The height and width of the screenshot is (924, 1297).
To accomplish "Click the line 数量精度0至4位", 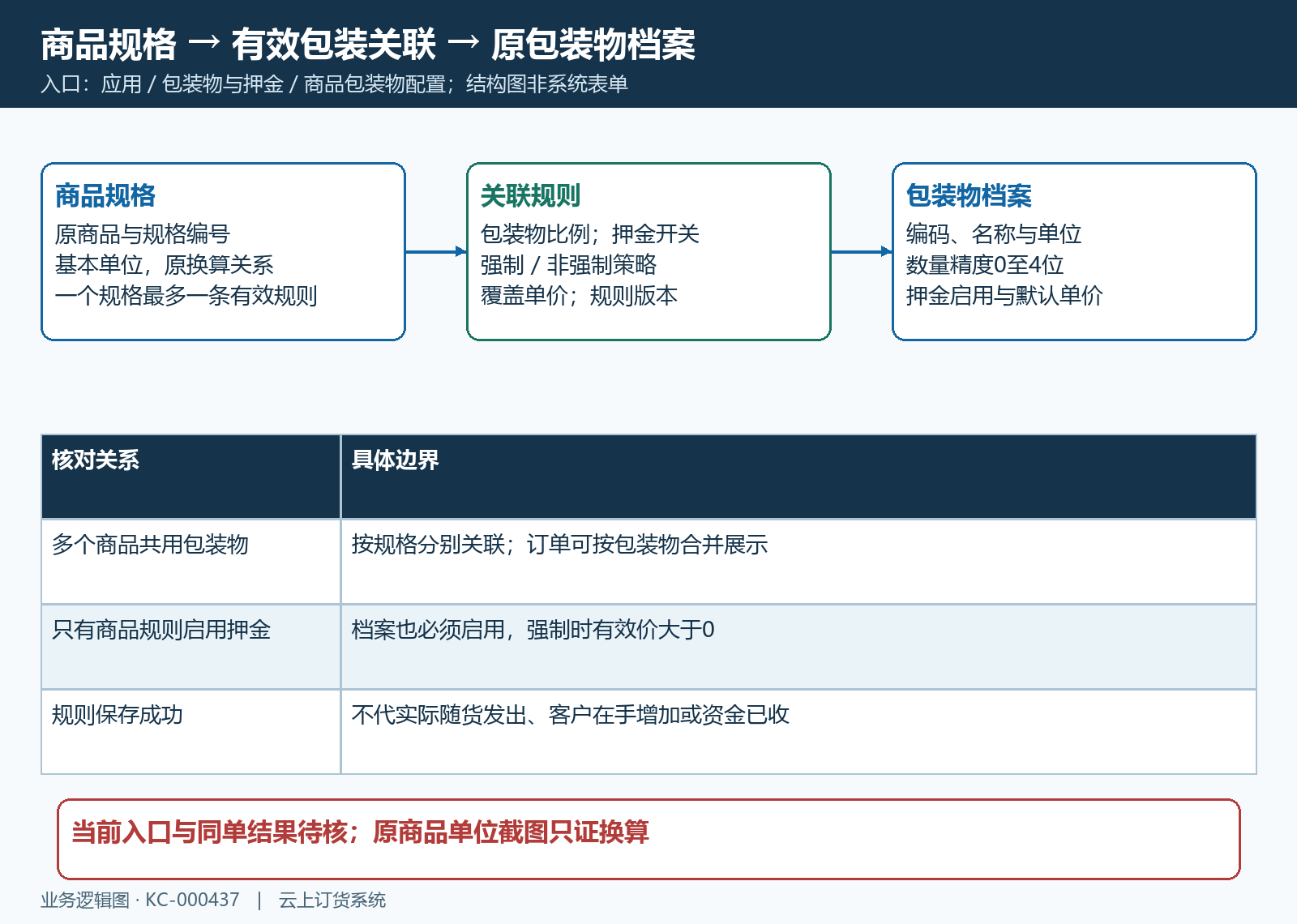I will pyautogui.click(x=985, y=265).
